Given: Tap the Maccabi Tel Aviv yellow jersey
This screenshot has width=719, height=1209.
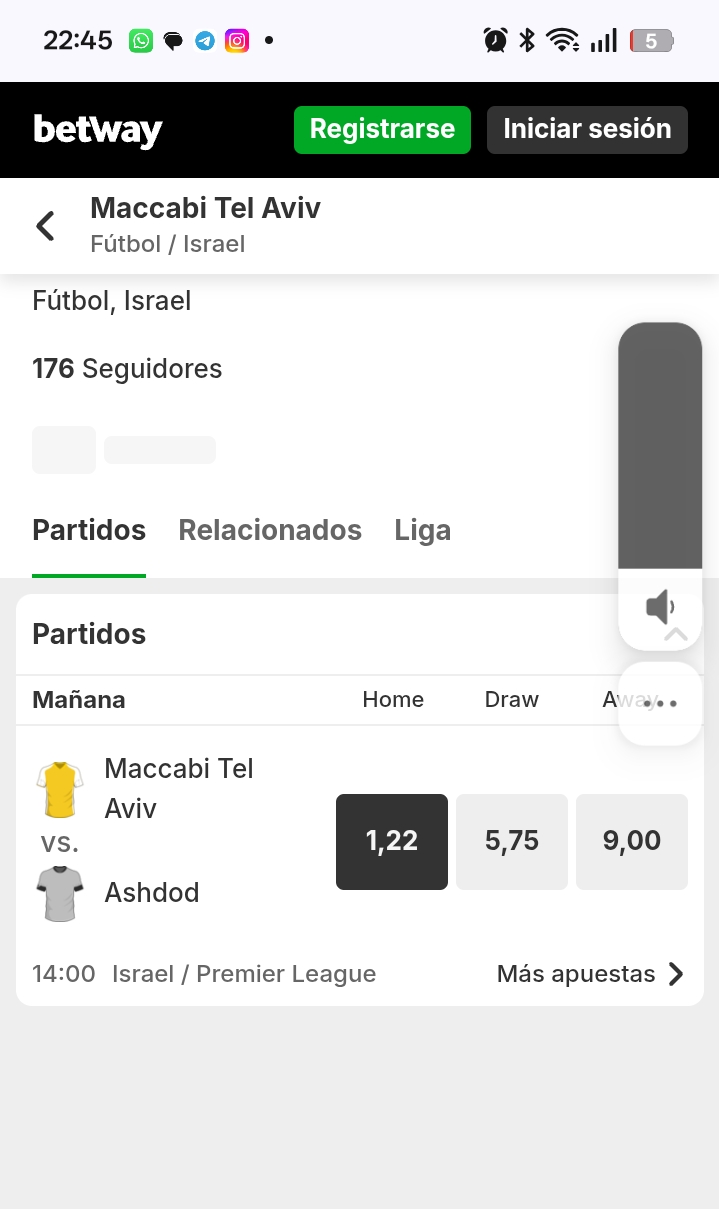Looking at the screenshot, I should coord(60,790).
